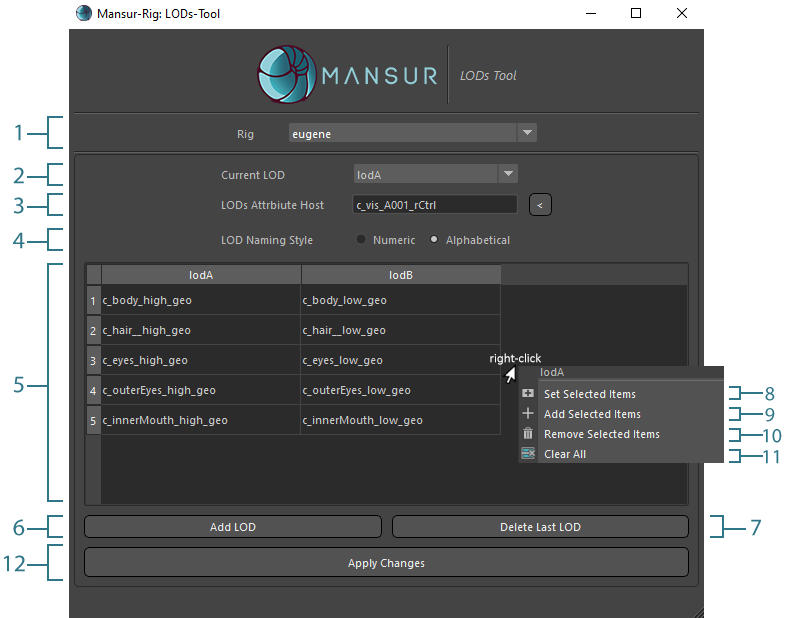Click the c_vis_A001_rCtrl attribute field
Screen dimensions: 804x618
point(435,204)
